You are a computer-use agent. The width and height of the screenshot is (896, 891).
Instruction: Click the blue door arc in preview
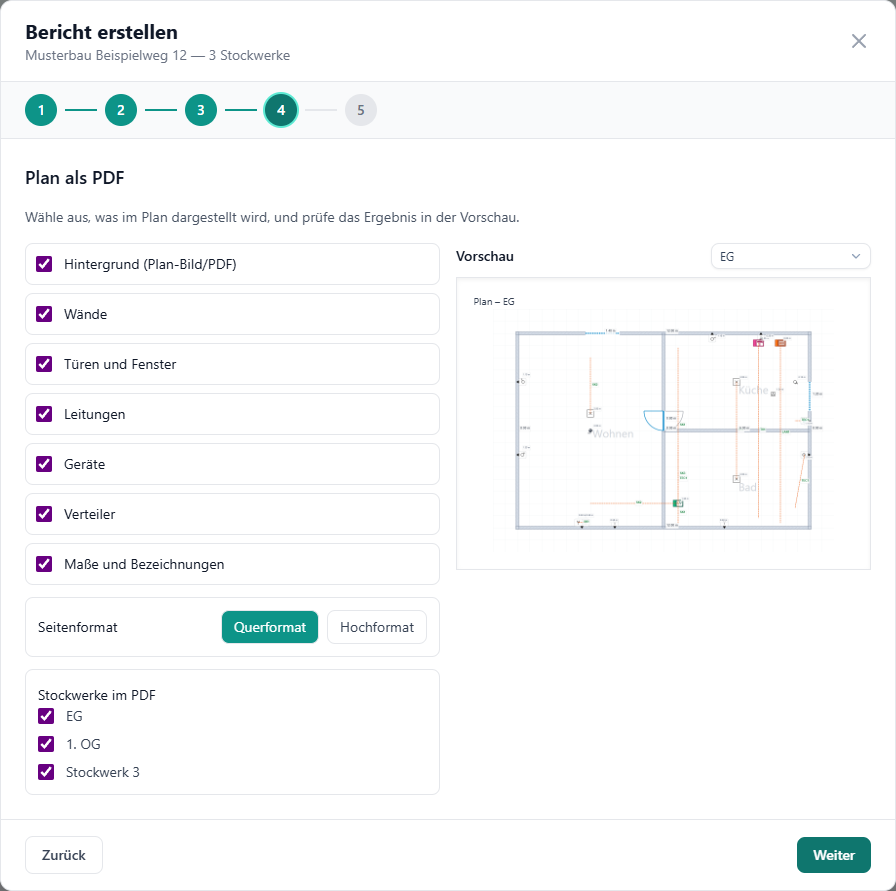pos(654,420)
